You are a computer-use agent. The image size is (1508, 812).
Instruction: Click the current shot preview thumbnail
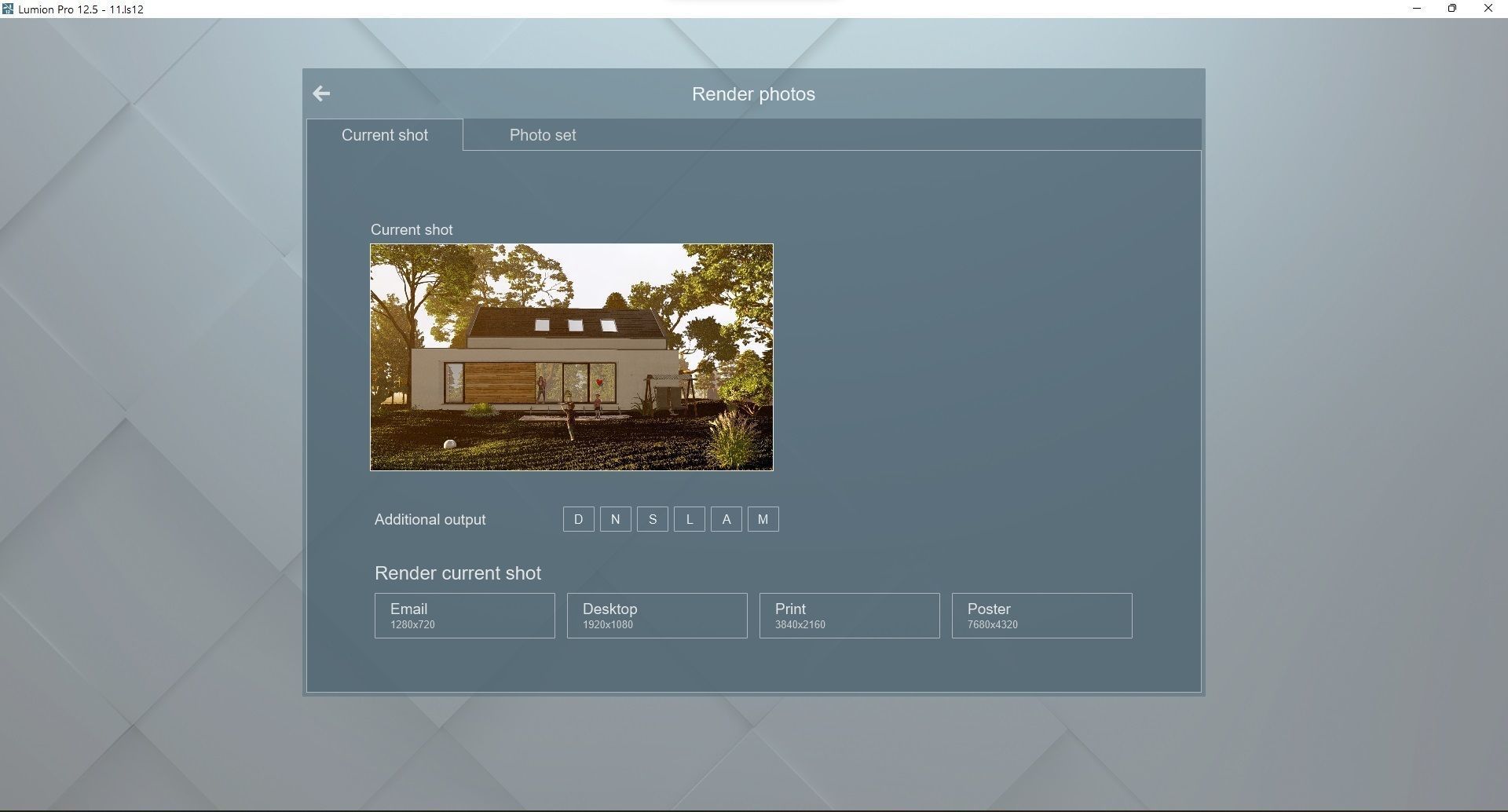pos(572,357)
